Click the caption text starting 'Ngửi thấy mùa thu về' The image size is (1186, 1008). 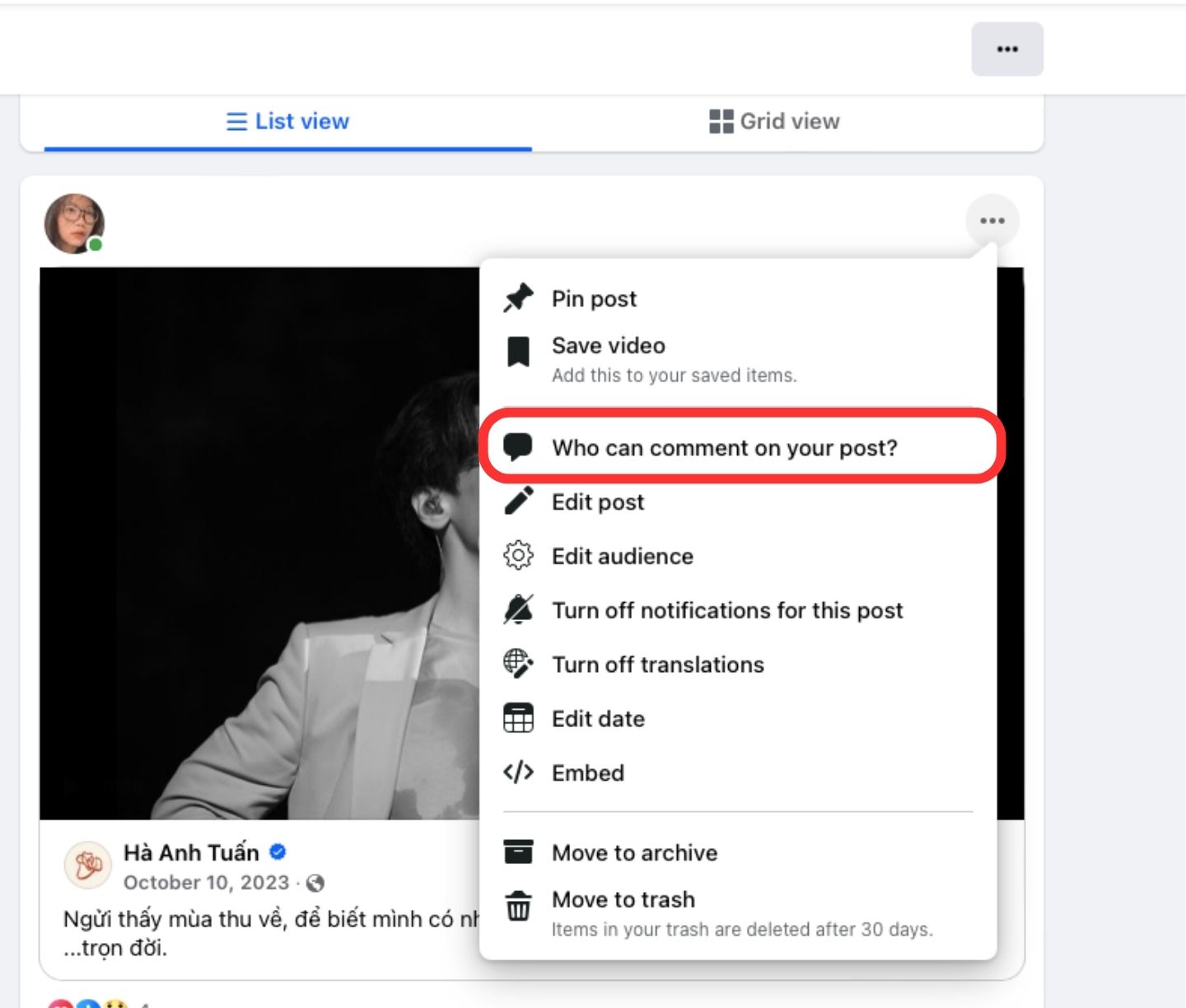click(271, 933)
